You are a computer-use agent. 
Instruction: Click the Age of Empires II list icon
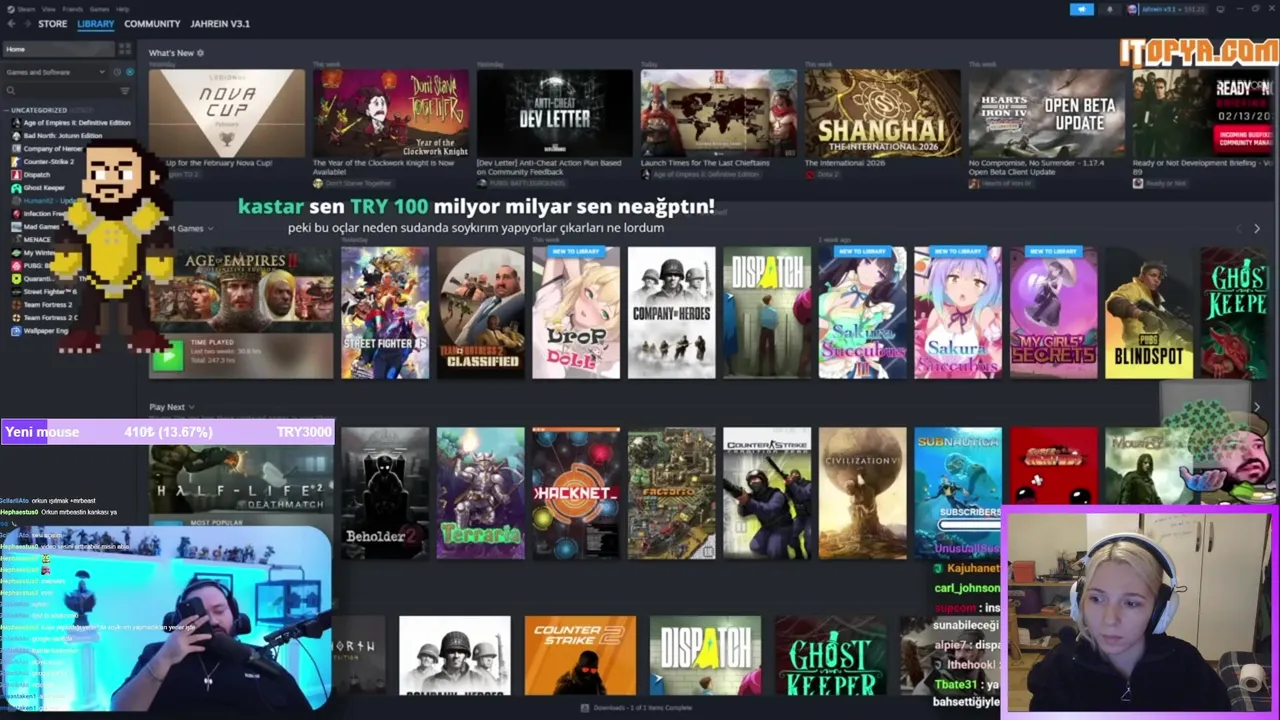point(16,123)
